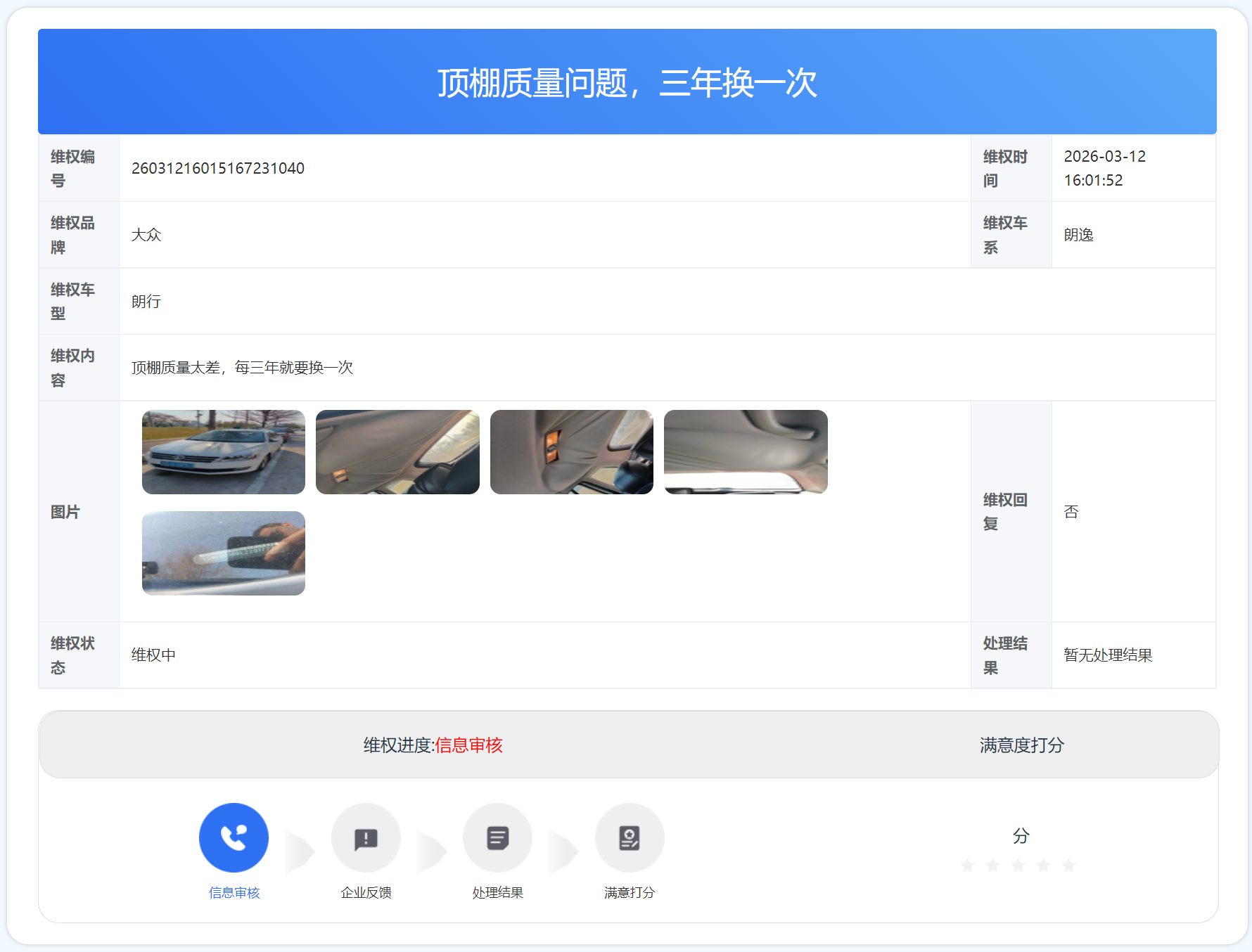Click the 处理结果 step label
This screenshot has height=952, width=1252.
(x=497, y=892)
